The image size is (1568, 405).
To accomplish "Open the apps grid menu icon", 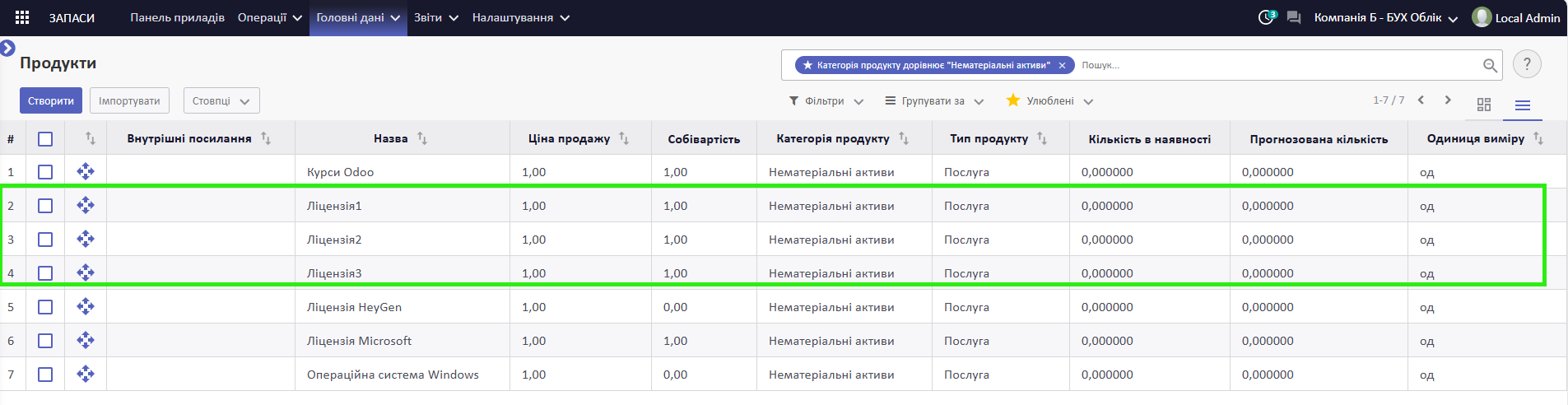I will coord(22,17).
